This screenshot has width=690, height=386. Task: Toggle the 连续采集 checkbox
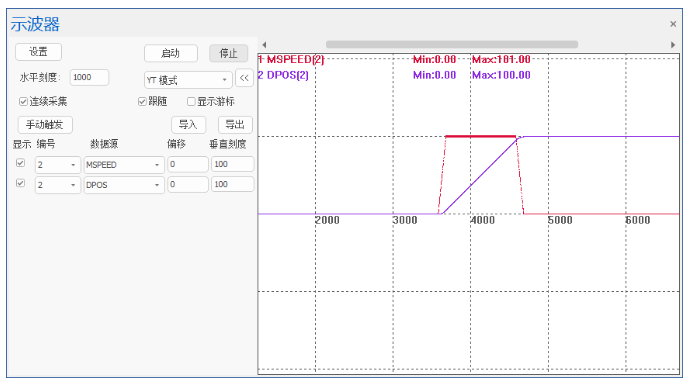tap(23, 102)
